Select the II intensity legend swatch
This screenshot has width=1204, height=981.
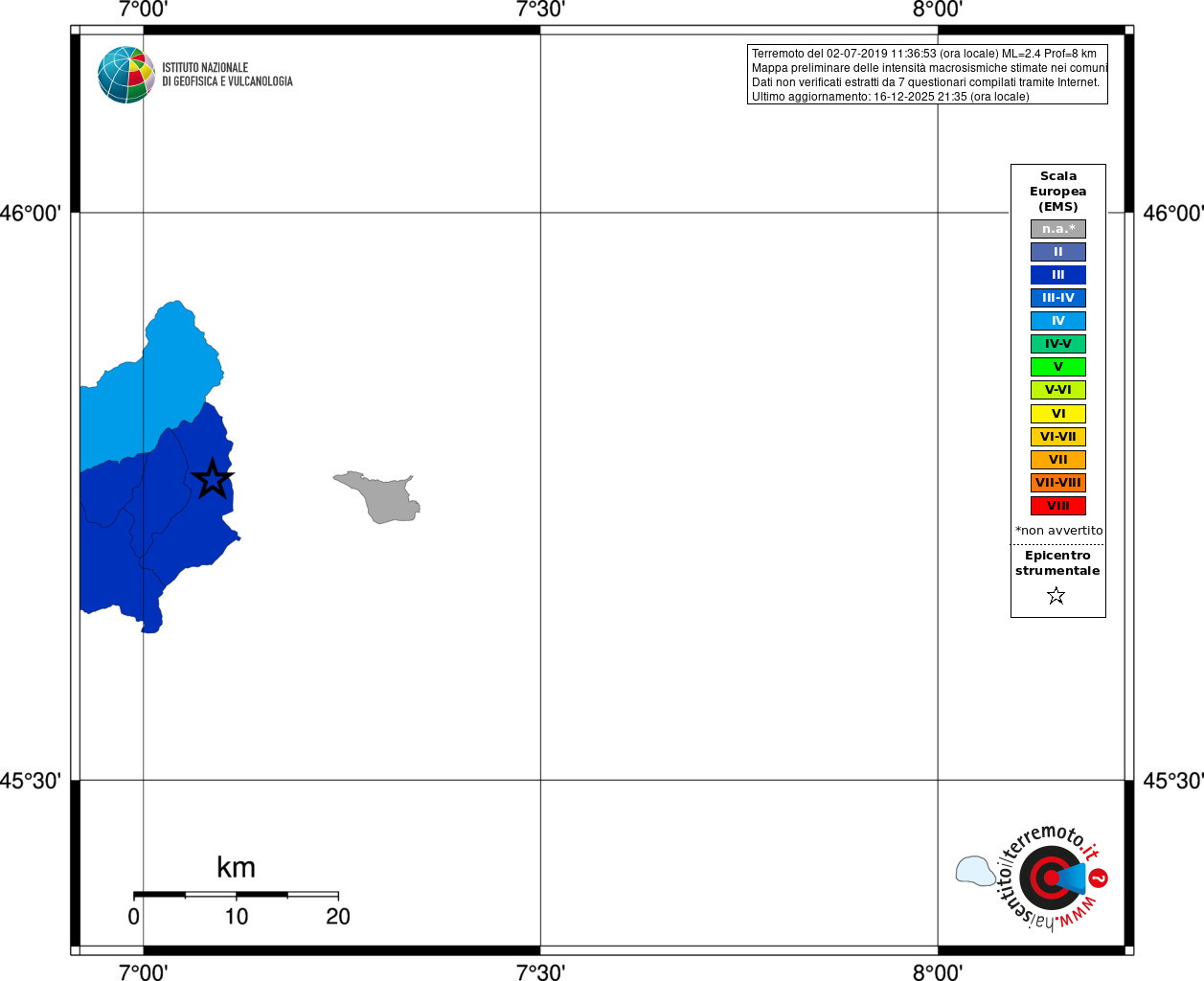click(x=1058, y=252)
